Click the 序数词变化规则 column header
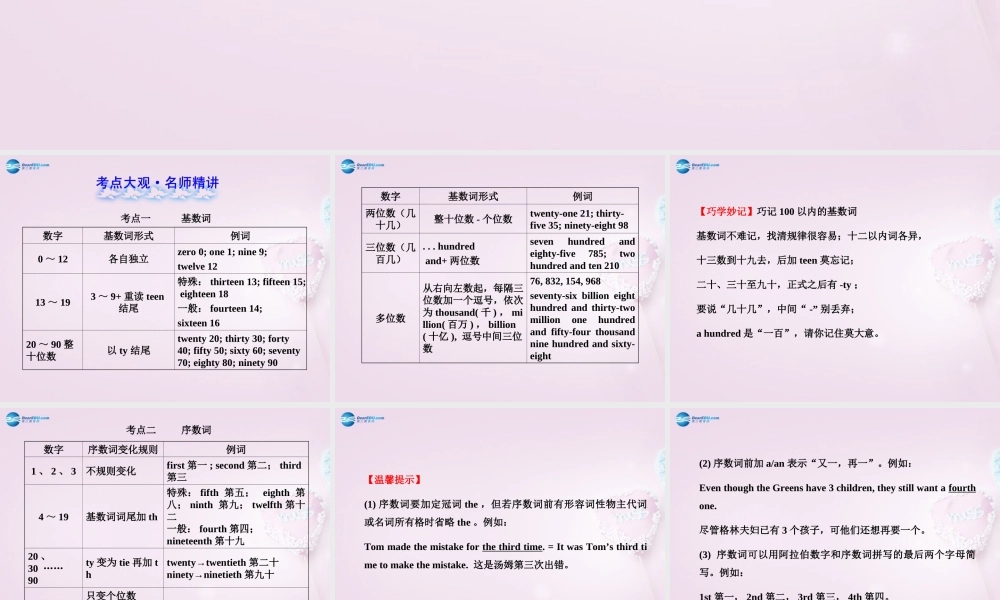 click(x=122, y=449)
